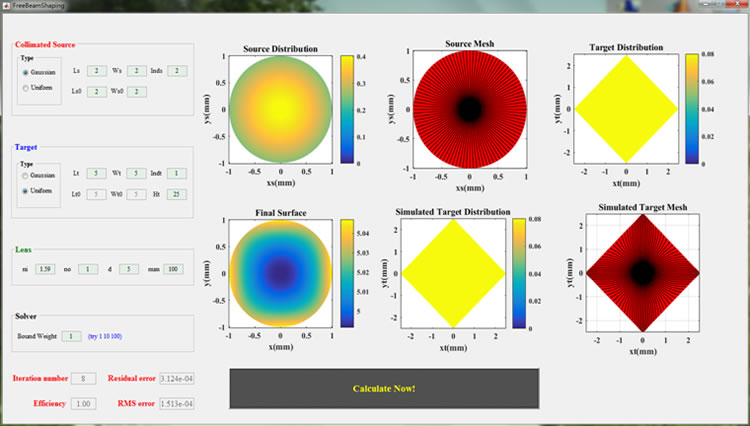Focus the Ws source width field
The height and width of the screenshot is (426, 750).
138,71
